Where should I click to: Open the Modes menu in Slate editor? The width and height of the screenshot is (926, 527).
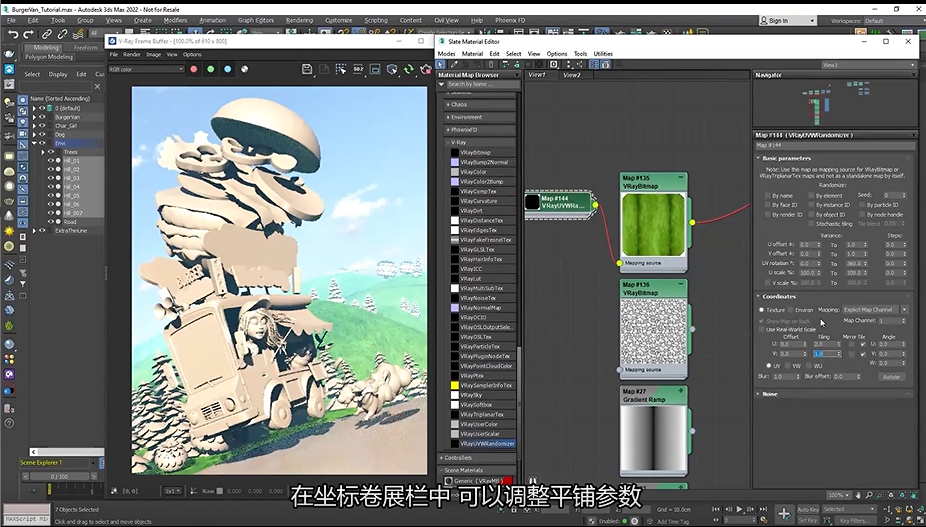(x=446, y=54)
